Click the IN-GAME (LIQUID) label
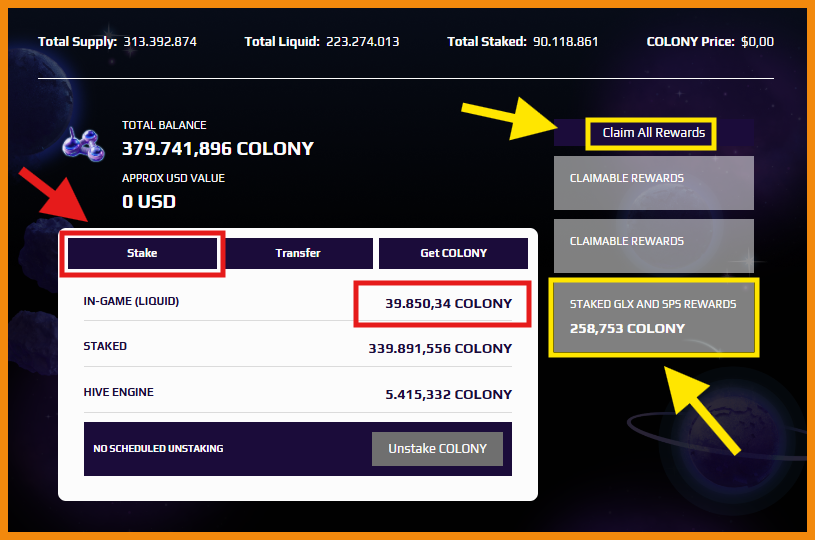Screen dimensions: 815x540 click(x=131, y=301)
